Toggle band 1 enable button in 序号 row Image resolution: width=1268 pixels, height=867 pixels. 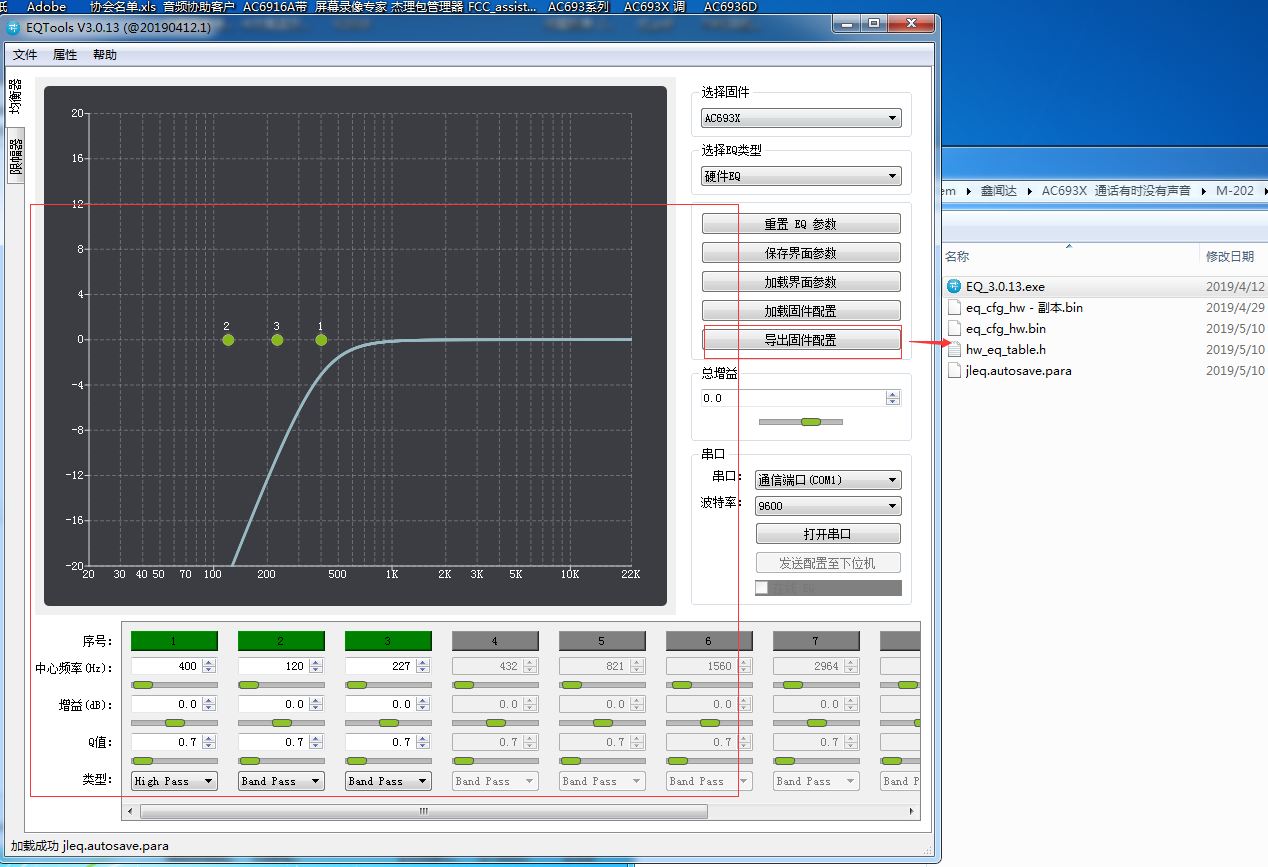point(174,641)
